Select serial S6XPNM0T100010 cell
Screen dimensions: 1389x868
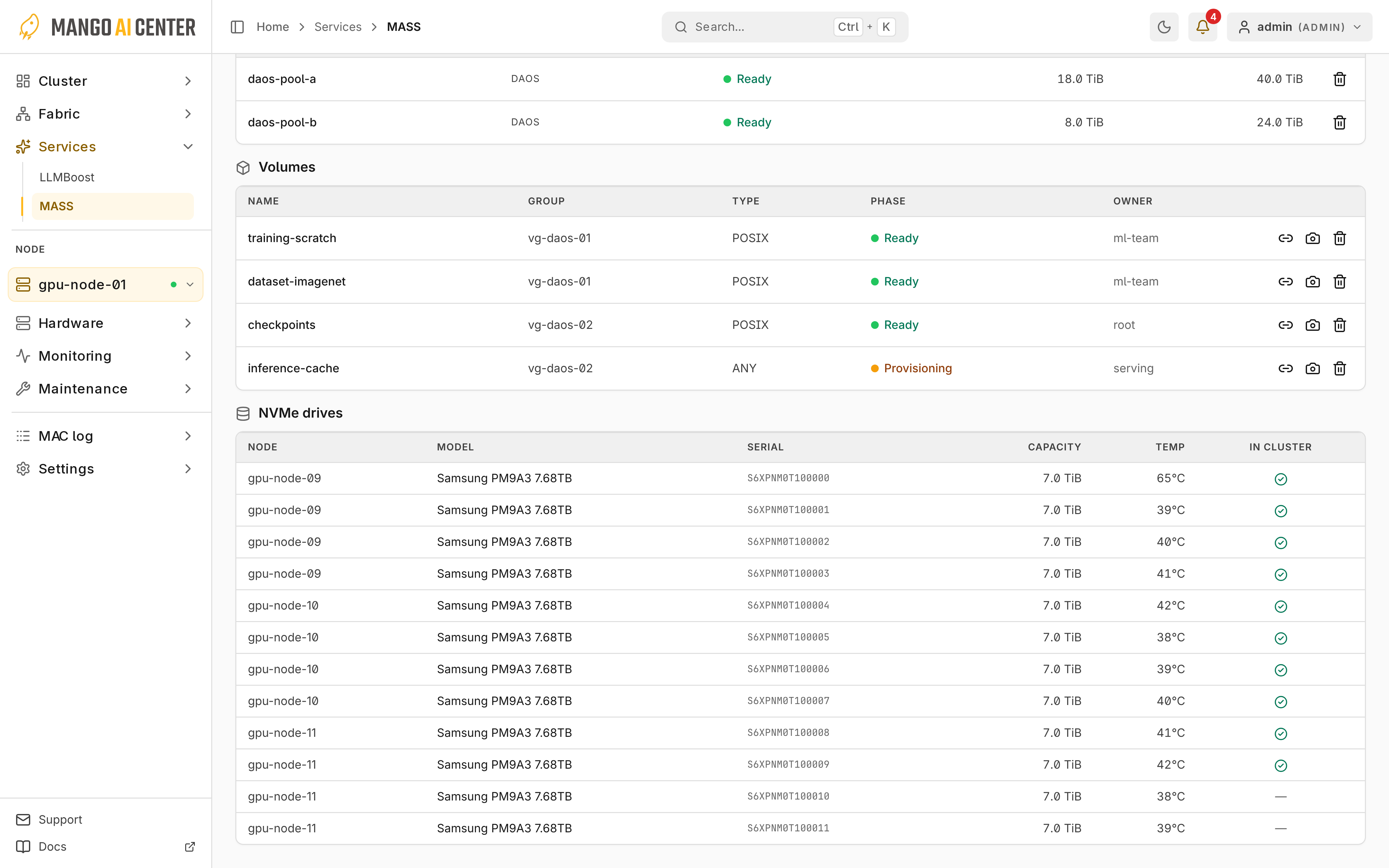click(788, 796)
